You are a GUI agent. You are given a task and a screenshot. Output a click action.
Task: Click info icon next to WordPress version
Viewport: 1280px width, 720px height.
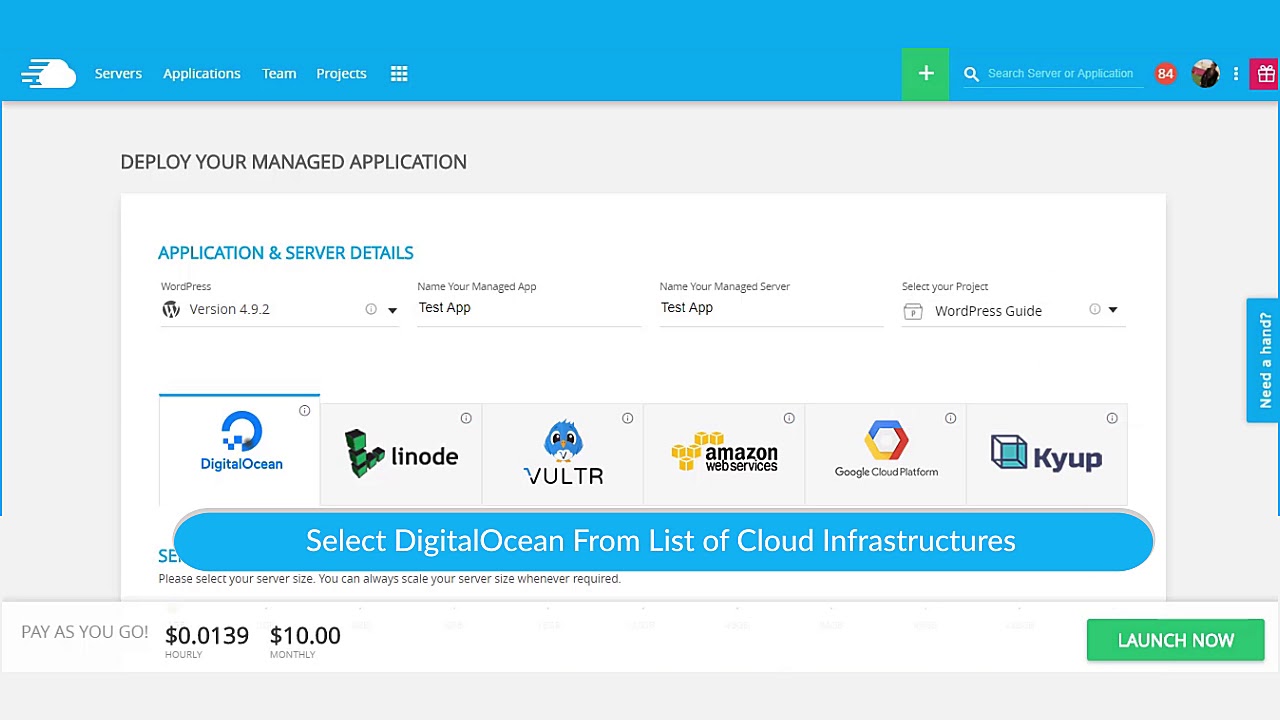point(371,309)
